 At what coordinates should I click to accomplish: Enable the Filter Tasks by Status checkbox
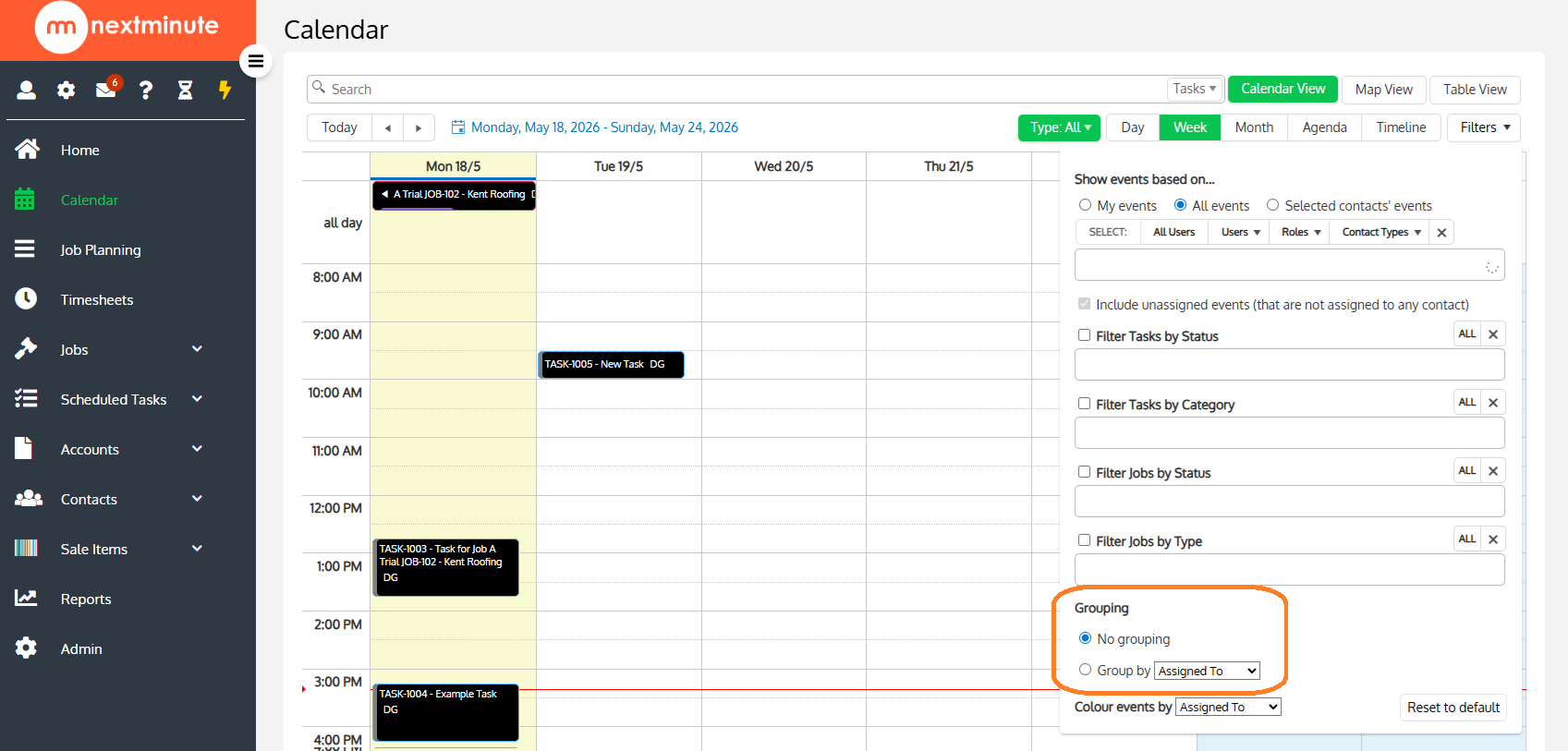1085,335
